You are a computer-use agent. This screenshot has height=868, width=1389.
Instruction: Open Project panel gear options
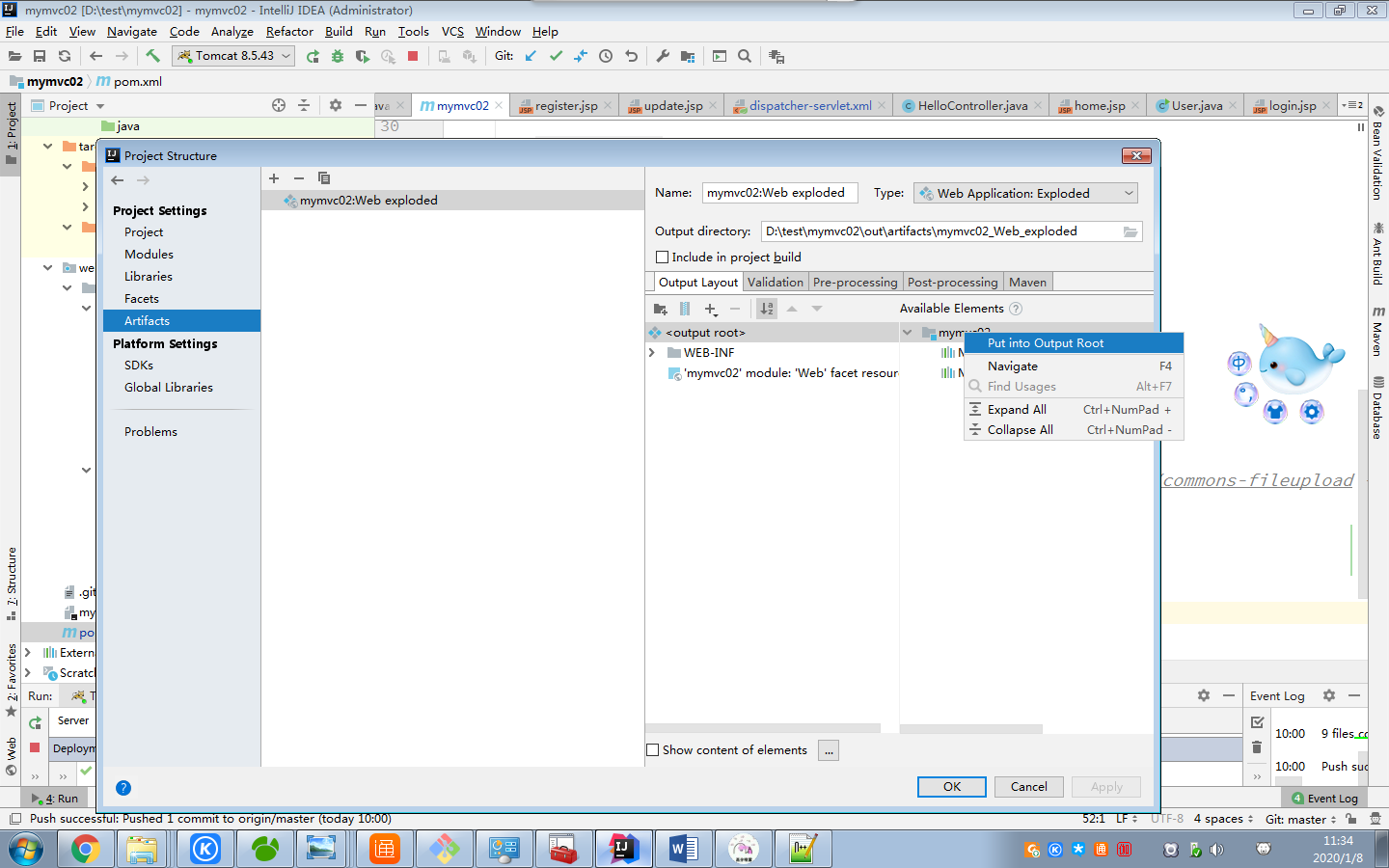point(336,105)
